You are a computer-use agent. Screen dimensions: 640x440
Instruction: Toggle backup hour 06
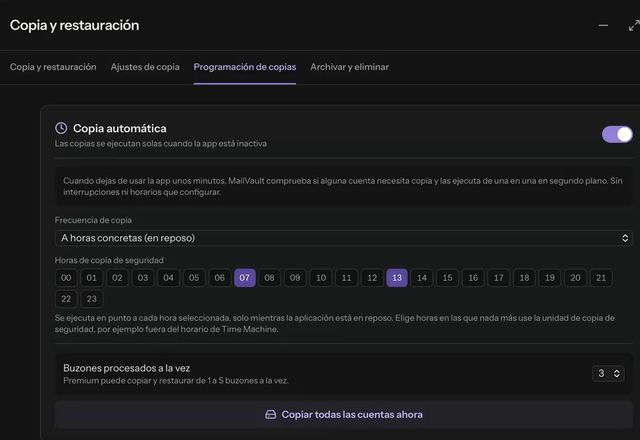(219, 278)
